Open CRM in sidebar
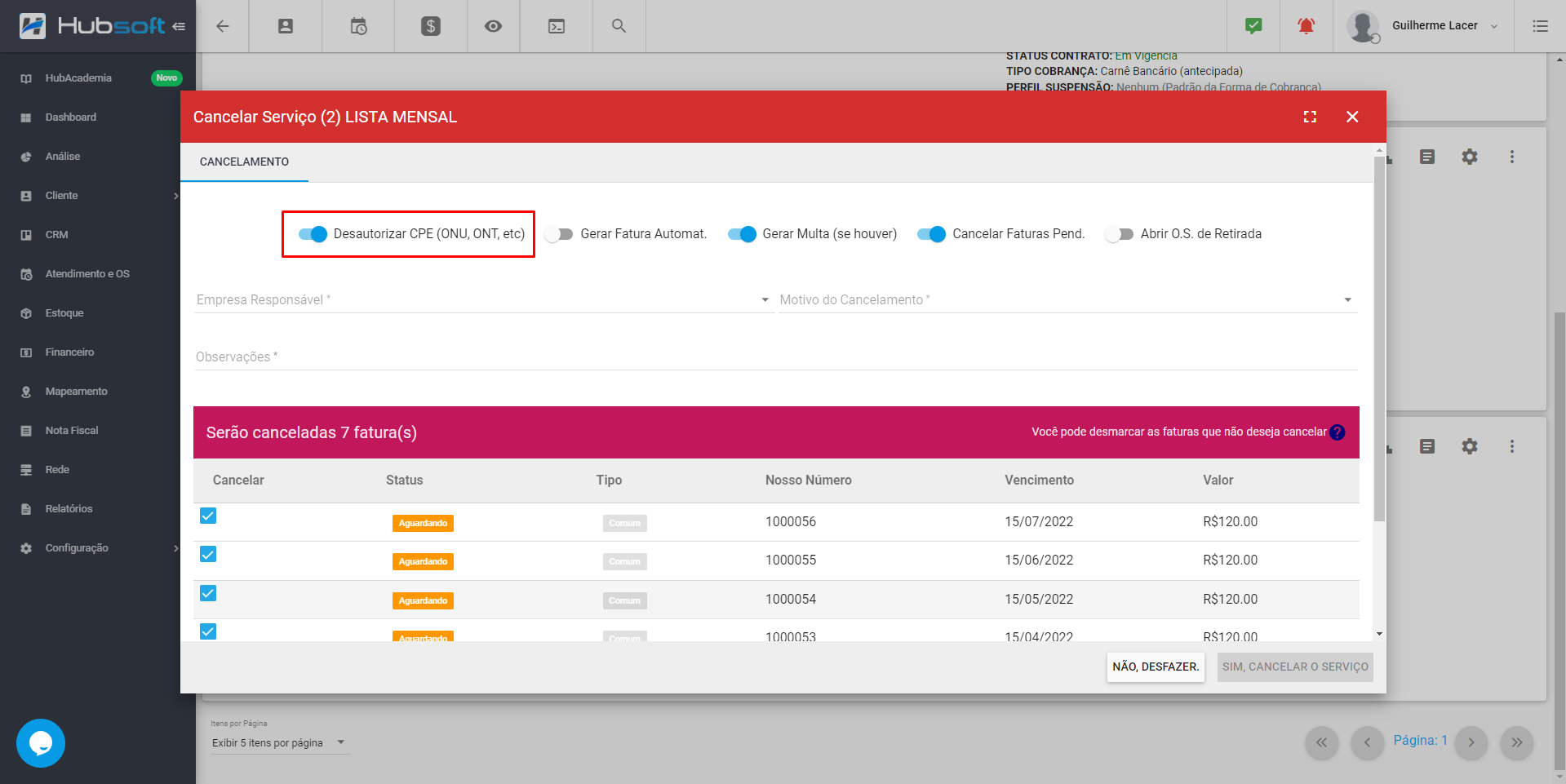This screenshot has height=784, width=1566. (x=98, y=235)
